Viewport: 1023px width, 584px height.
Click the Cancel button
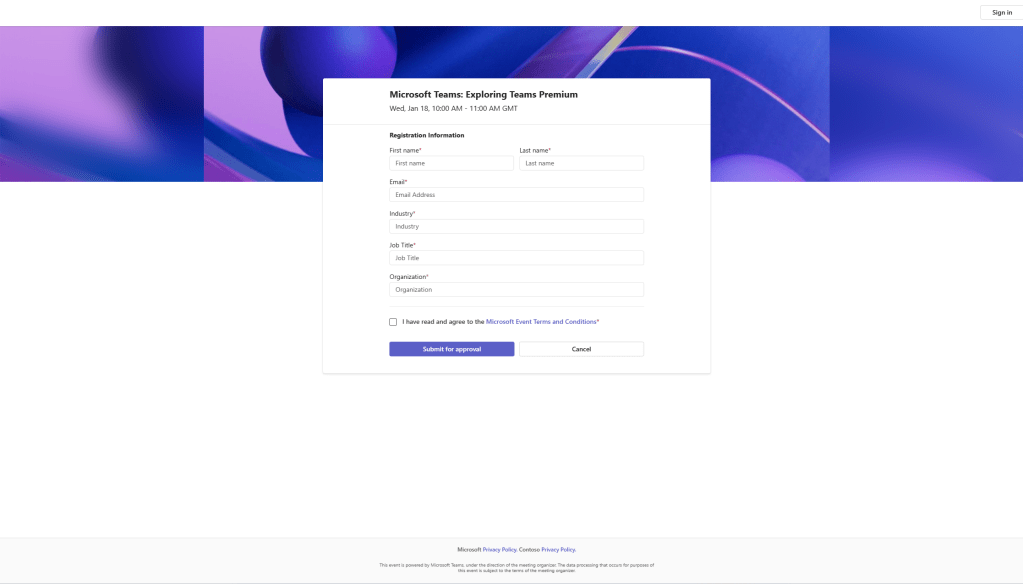click(581, 349)
